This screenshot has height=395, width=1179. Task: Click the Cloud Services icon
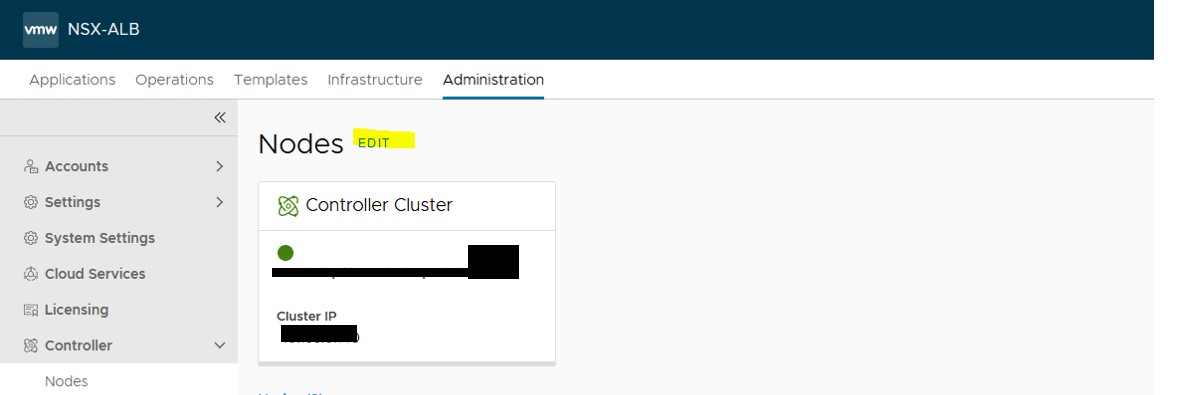point(31,274)
